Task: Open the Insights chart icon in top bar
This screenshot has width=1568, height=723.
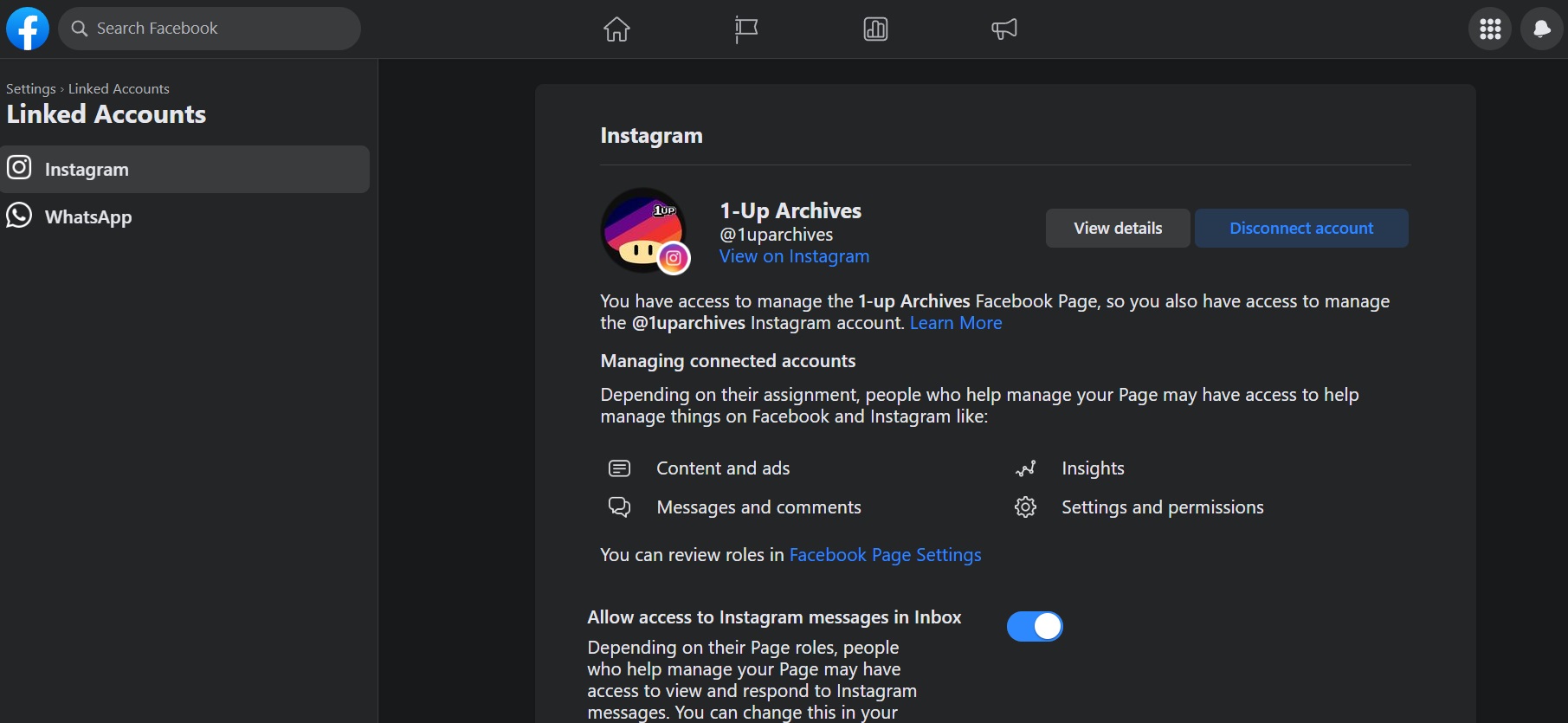Action: [x=875, y=29]
